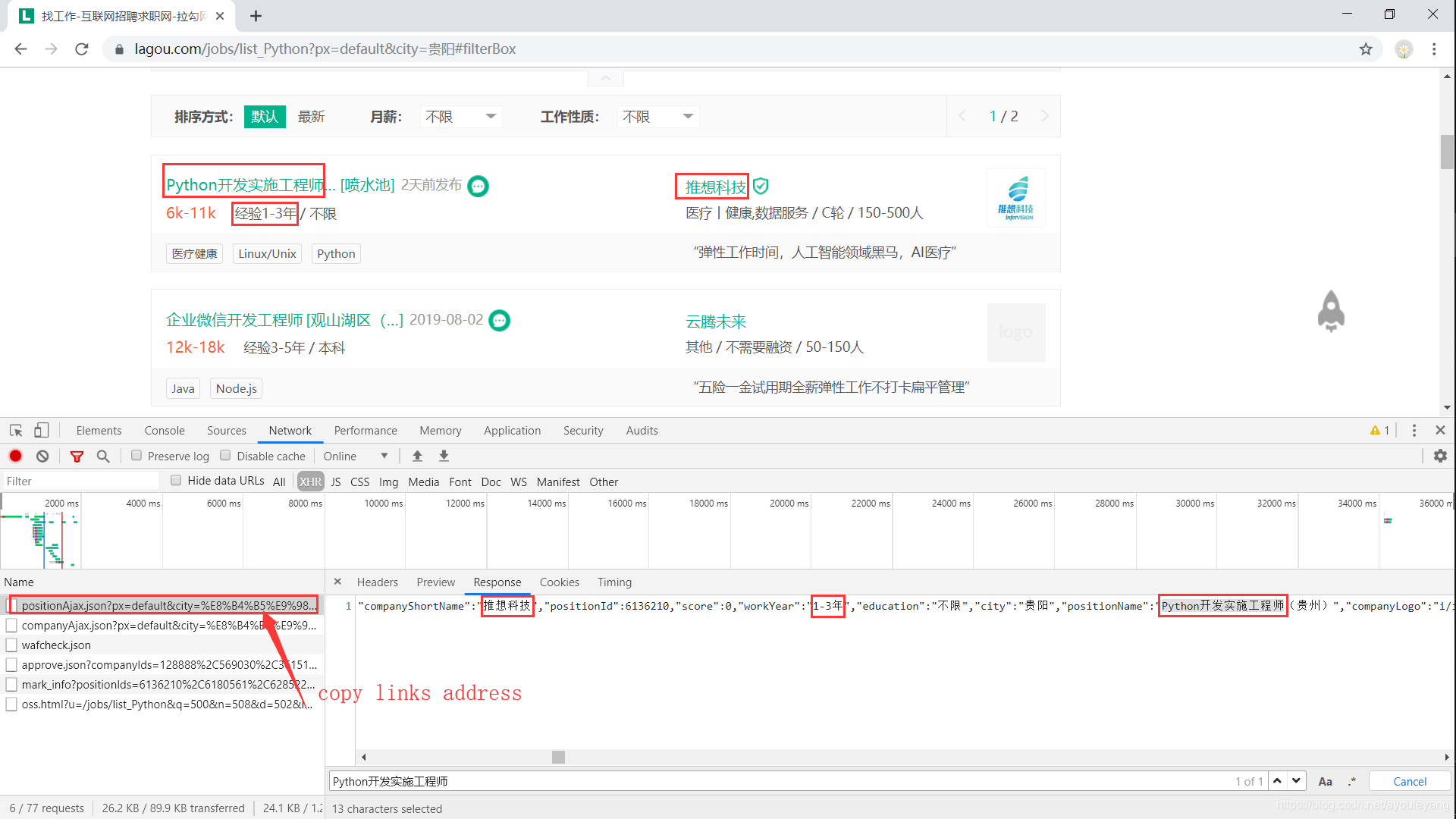Open the Tuixiang Technology company link
1456x819 pixels.
[x=716, y=187]
